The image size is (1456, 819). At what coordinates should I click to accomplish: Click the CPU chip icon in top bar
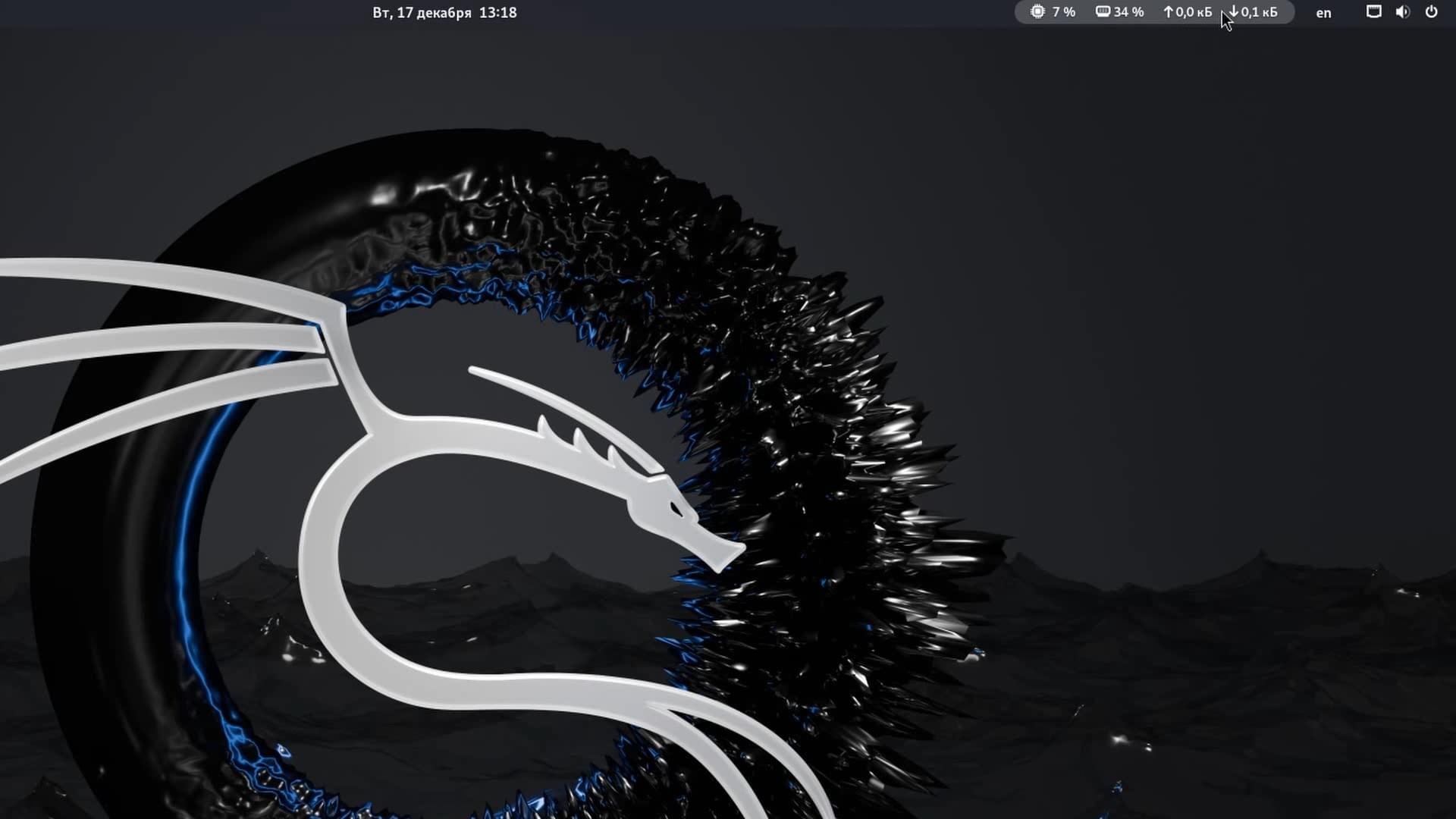click(1037, 12)
